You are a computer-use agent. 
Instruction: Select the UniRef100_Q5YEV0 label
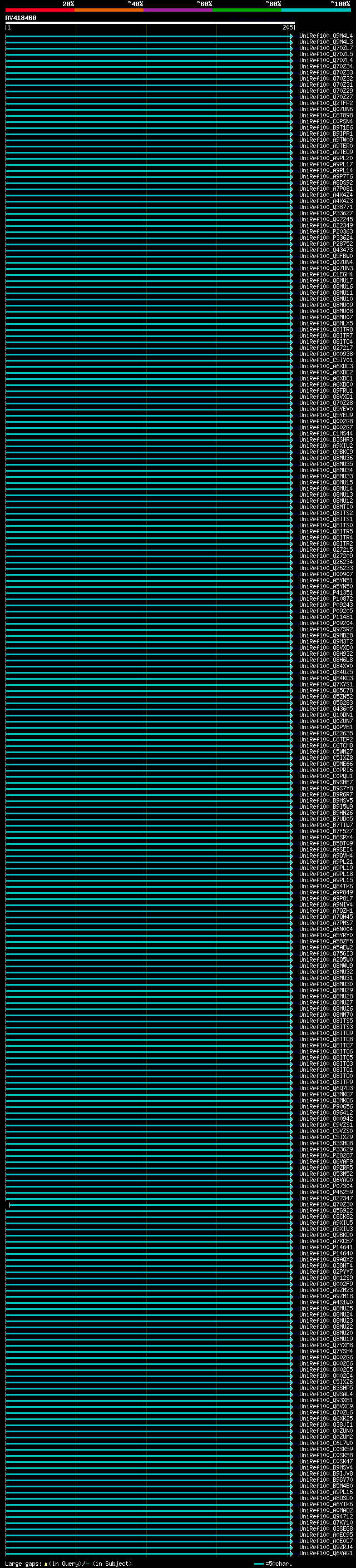pos(326,409)
